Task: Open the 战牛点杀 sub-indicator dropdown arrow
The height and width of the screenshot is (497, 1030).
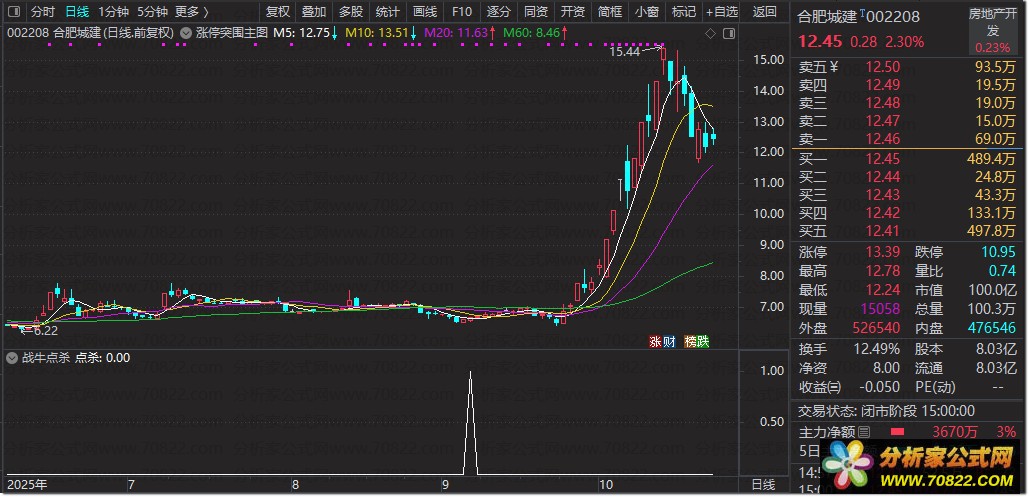Action: (12, 358)
